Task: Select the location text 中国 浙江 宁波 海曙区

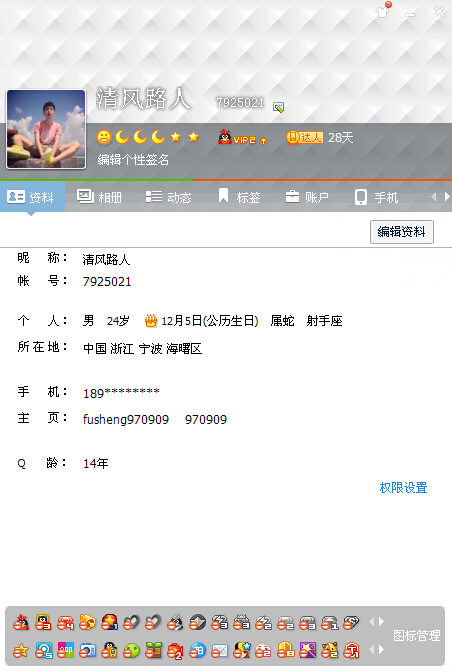Action: click(142, 348)
